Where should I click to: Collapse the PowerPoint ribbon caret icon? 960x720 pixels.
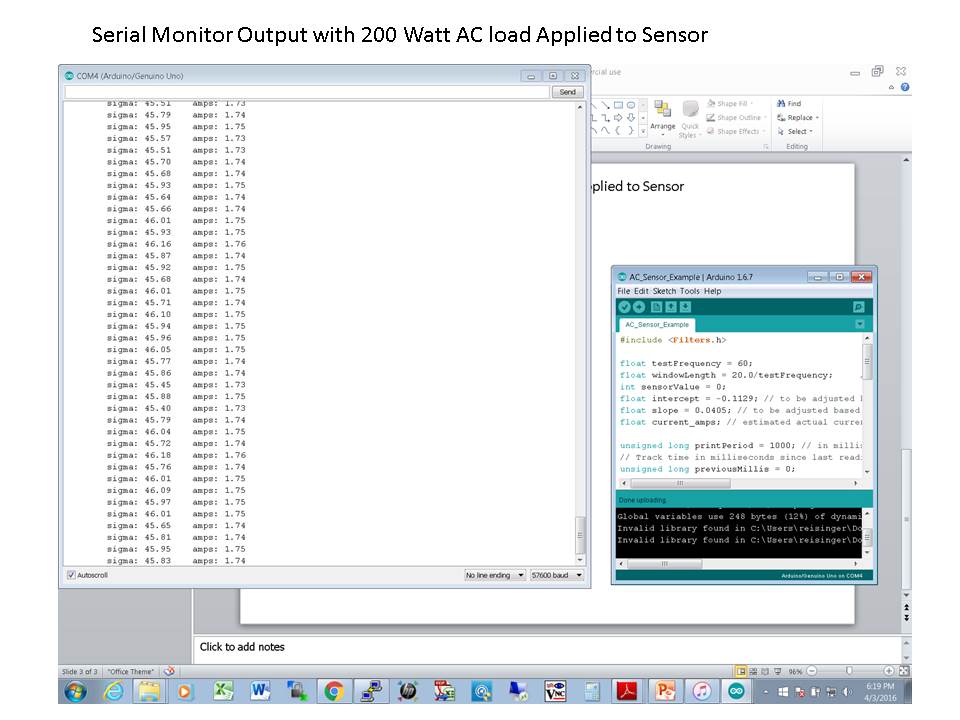891,88
